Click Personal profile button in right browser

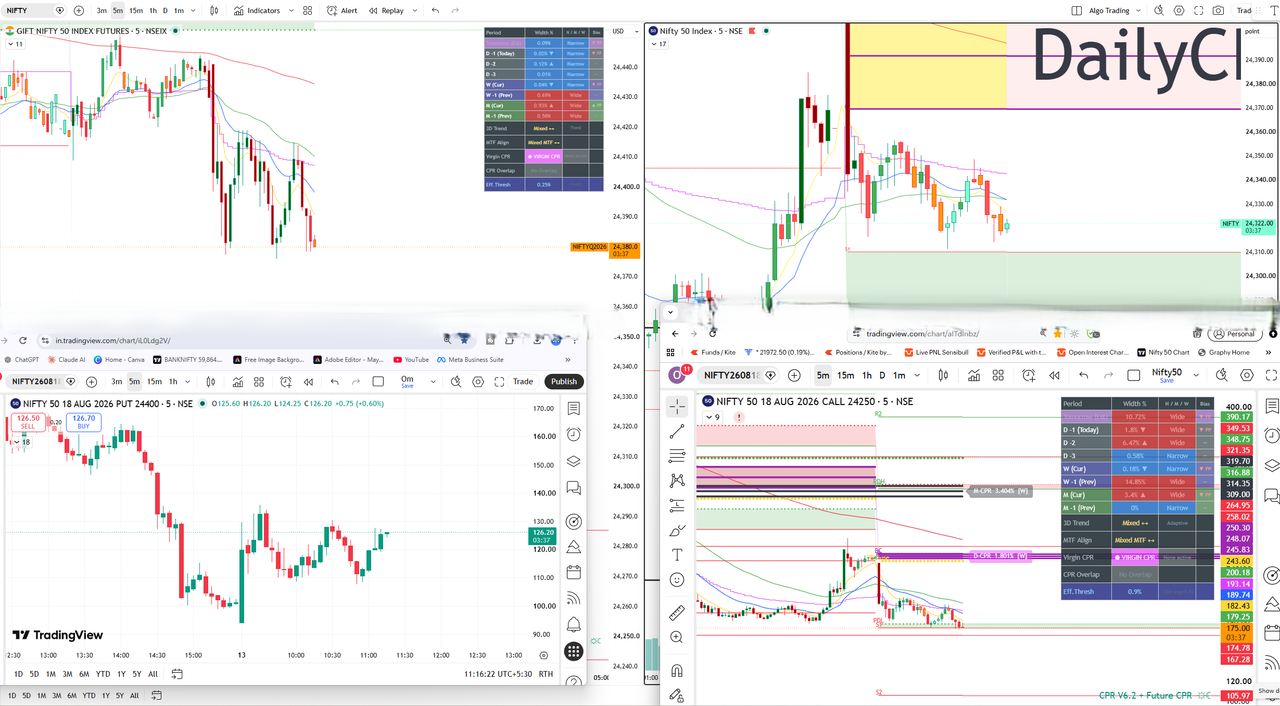click(1235, 334)
